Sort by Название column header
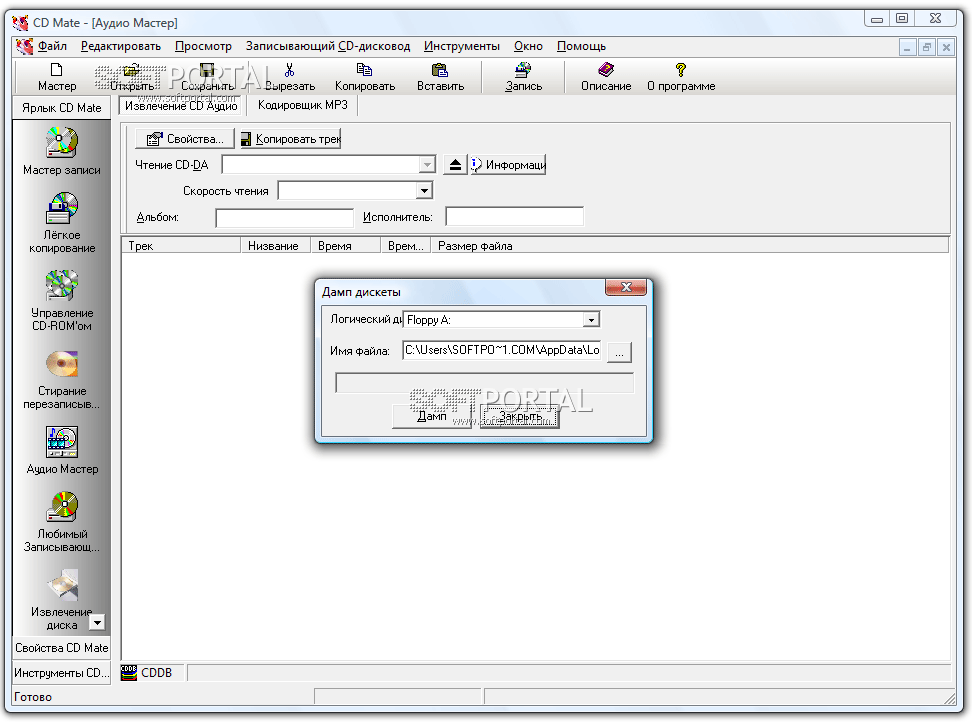The height and width of the screenshot is (724, 972). click(276, 246)
